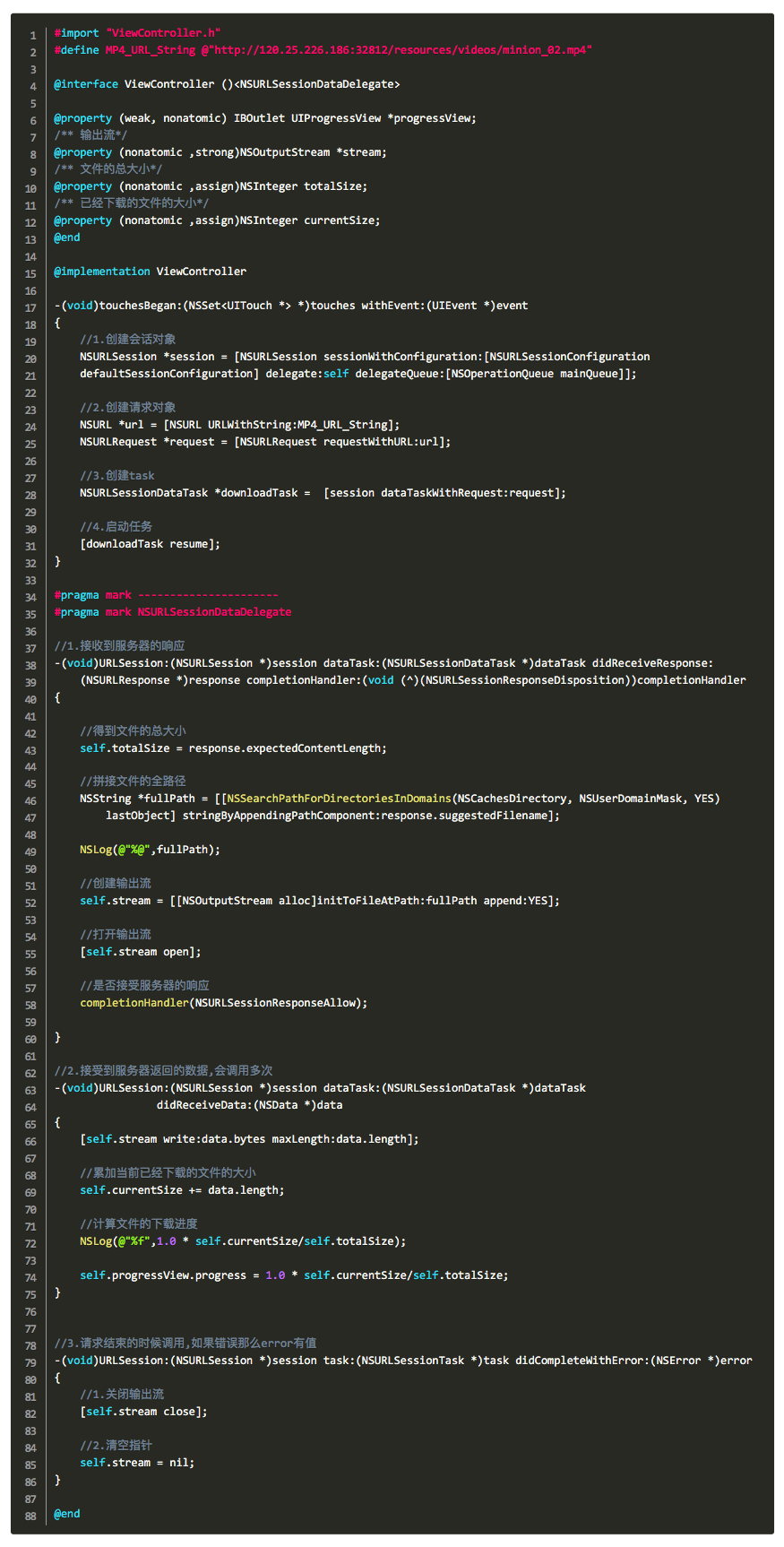Click the //是否接受服务器的响应 comment
The height and width of the screenshot is (1547, 784).
pos(144,986)
